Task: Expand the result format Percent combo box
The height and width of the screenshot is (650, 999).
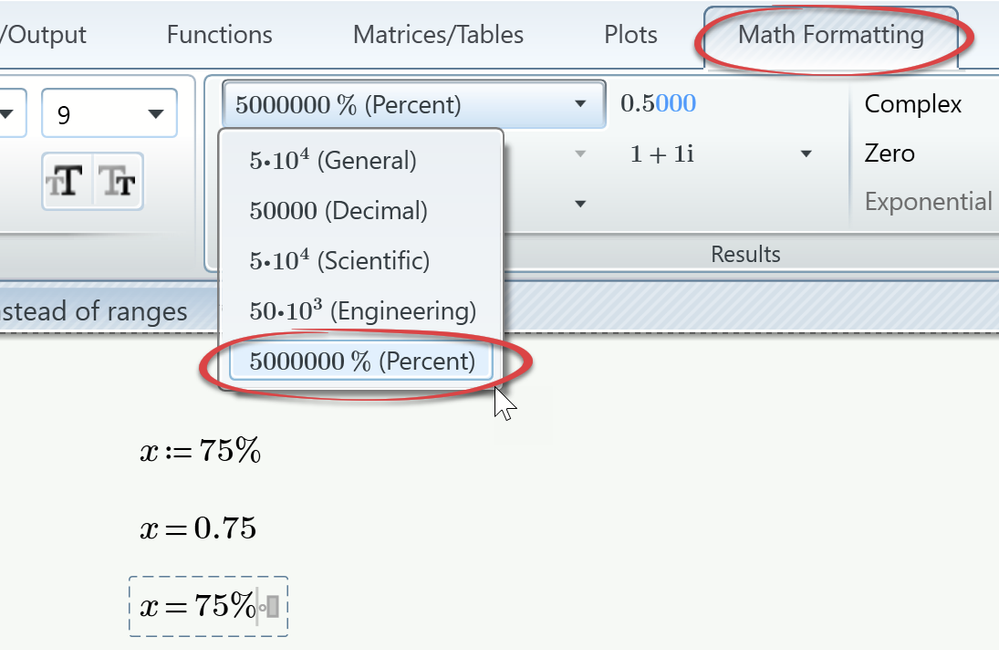Action: coord(580,104)
